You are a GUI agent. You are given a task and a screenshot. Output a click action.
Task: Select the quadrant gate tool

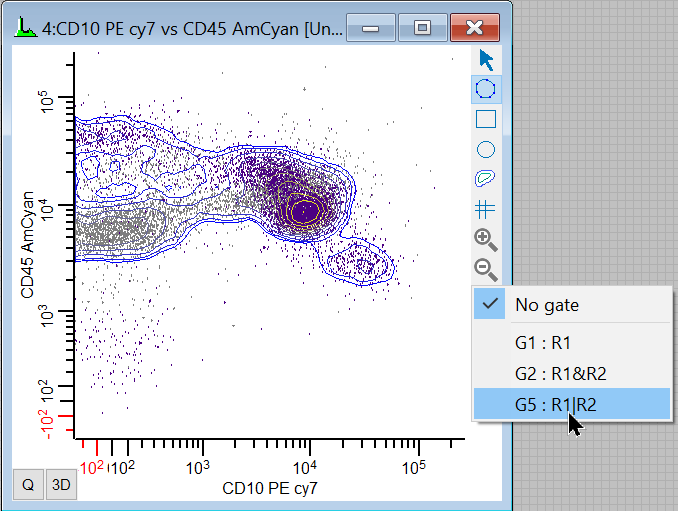coord(486,209)
